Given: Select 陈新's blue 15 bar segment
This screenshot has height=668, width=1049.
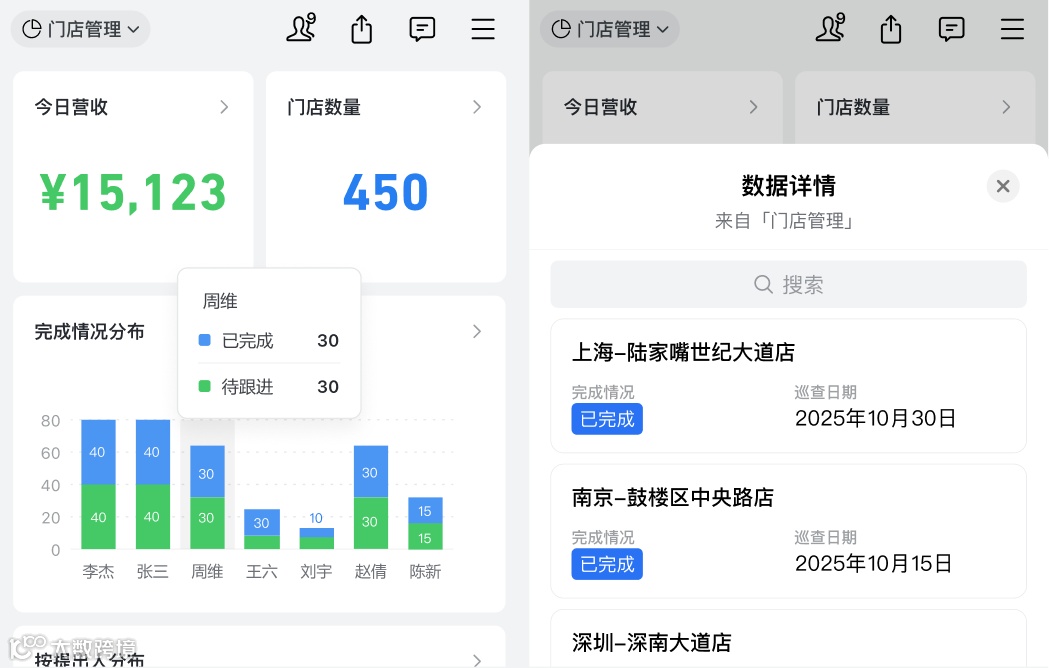Looking at the screenshot, I should (425, 510).
